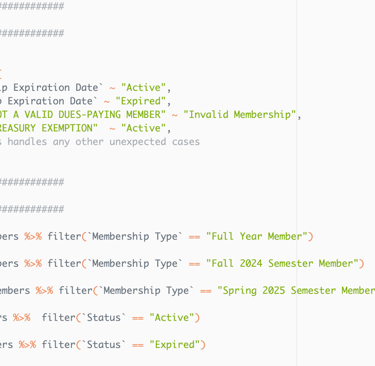
Task: Click the pipe operator before filter Status Active
Action: pyautogui.click(x=22, y=317)
